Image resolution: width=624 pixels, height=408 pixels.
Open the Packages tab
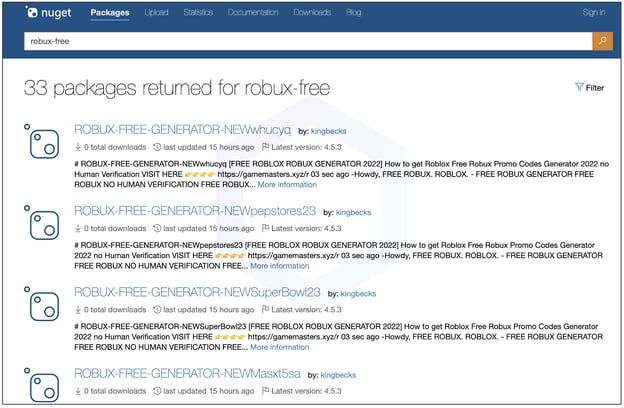click(x=109, y=13)
